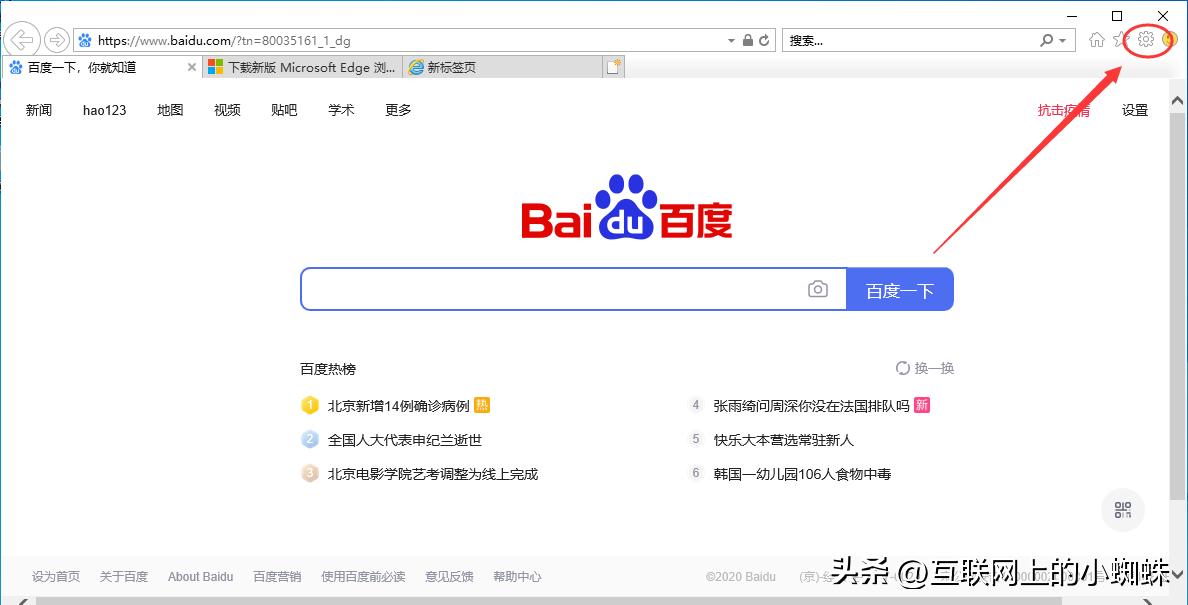
Task: Open the 更多 menu on Baidu navigation
Action: [396, 111]
